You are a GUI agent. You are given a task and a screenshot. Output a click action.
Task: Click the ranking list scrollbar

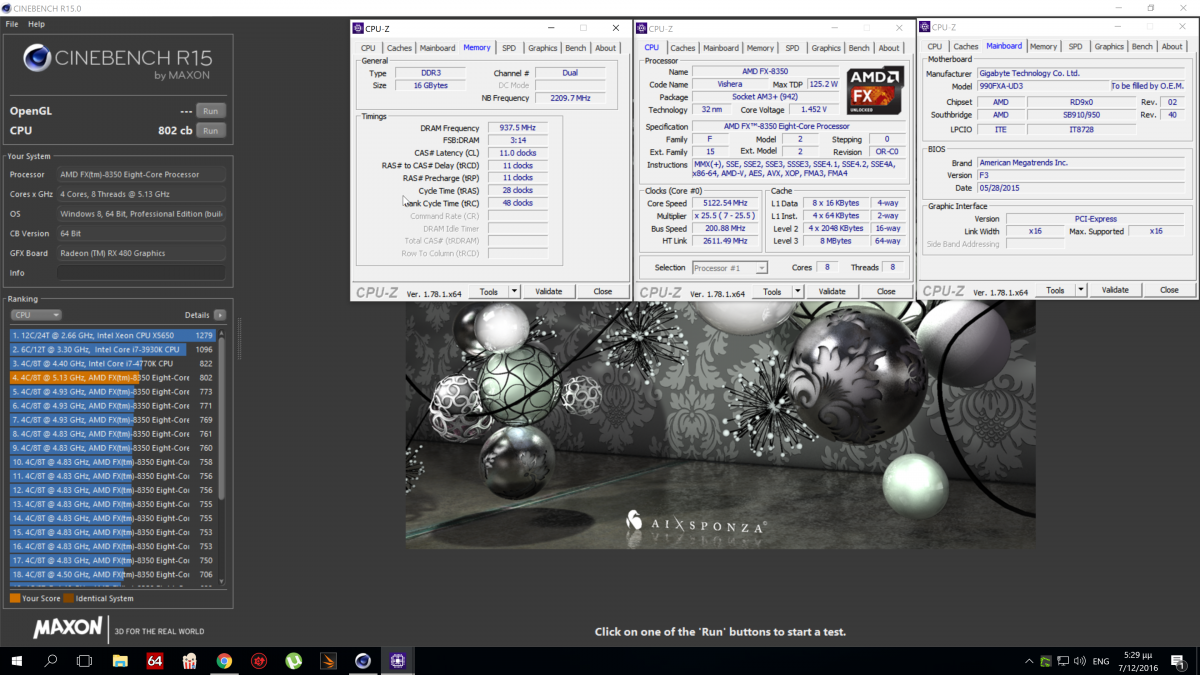click(x=222, y=420)
